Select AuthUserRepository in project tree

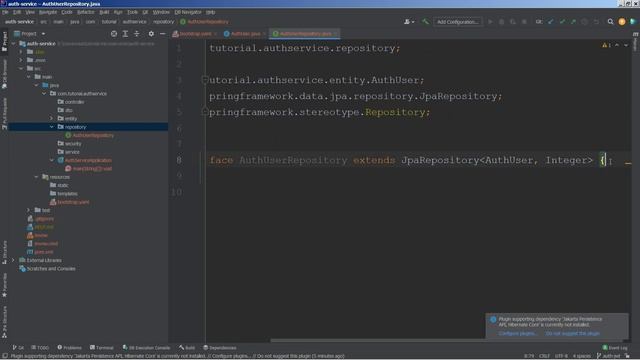93,135
